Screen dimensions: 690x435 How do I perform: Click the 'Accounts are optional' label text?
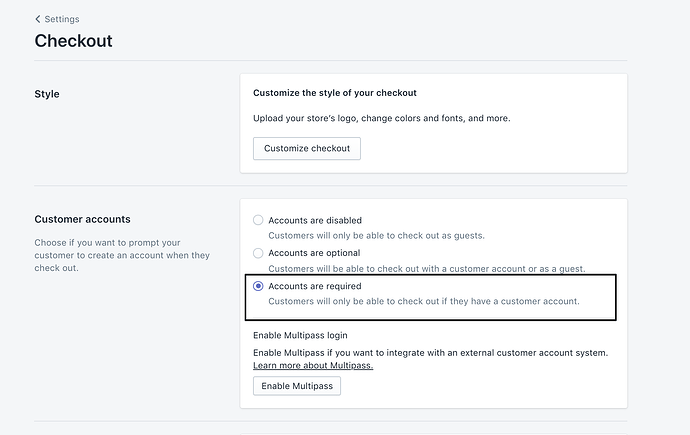click(315, 253)
